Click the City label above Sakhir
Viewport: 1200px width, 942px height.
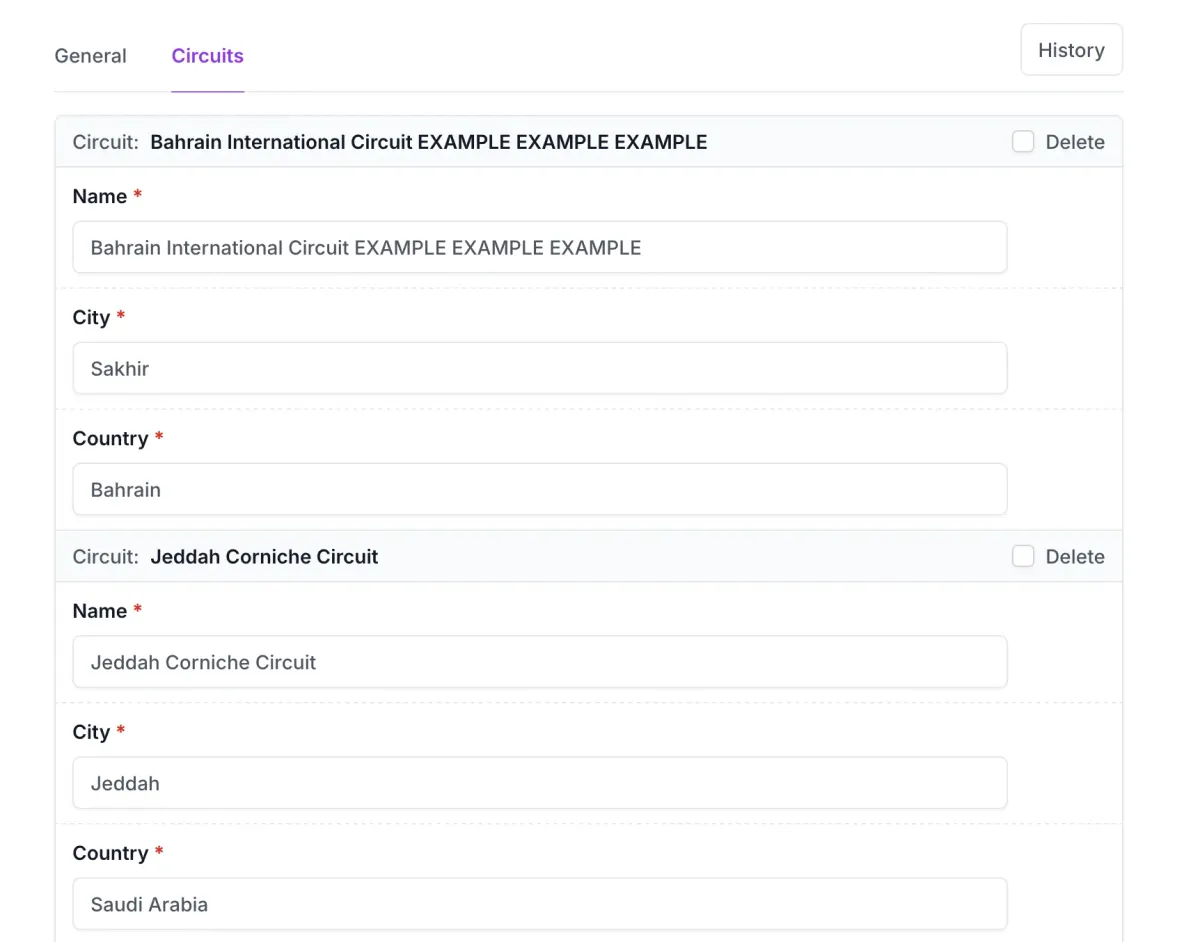tap(91, 317)
